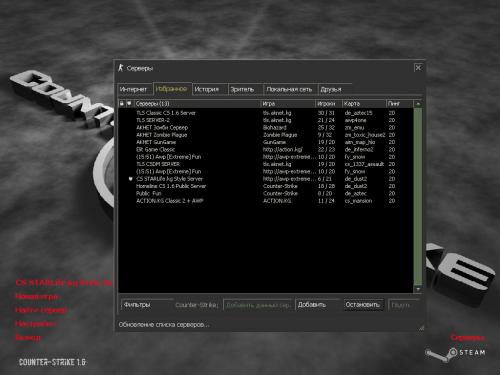
Task: Select CS STARLife.kg Style Server row
Action: 266,179
